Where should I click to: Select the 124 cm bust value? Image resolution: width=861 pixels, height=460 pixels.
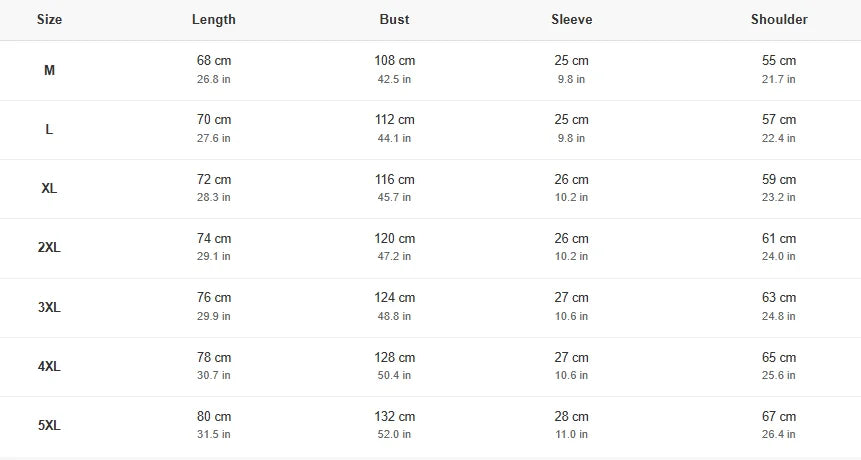click(394, 298)
